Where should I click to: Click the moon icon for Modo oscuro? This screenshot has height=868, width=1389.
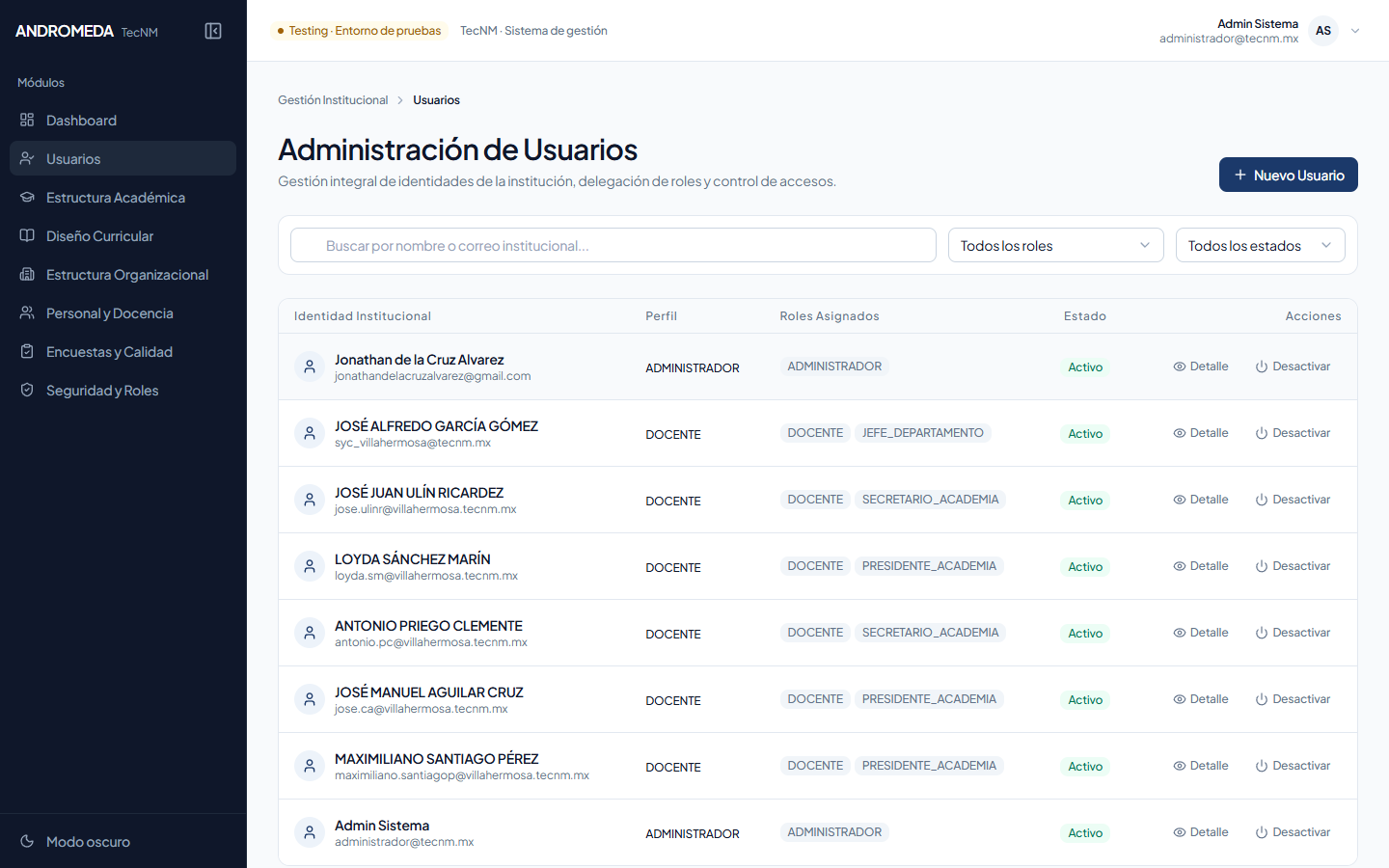coord(27,841)
